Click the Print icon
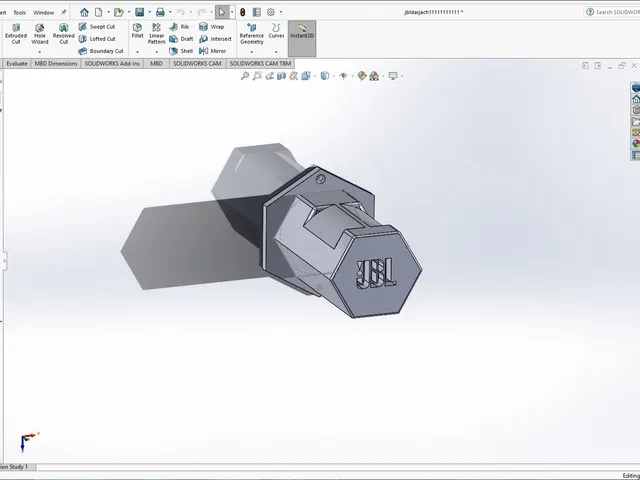 [160, 12]
